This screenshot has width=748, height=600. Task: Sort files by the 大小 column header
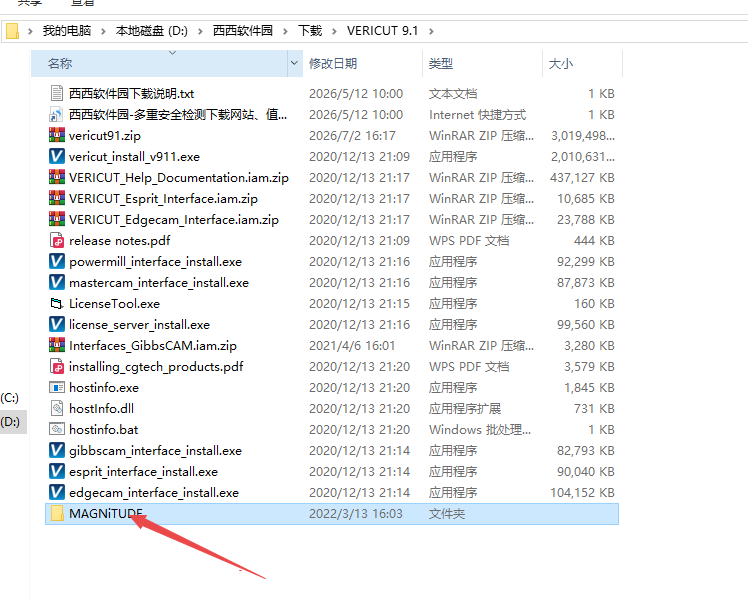[582, 63]
